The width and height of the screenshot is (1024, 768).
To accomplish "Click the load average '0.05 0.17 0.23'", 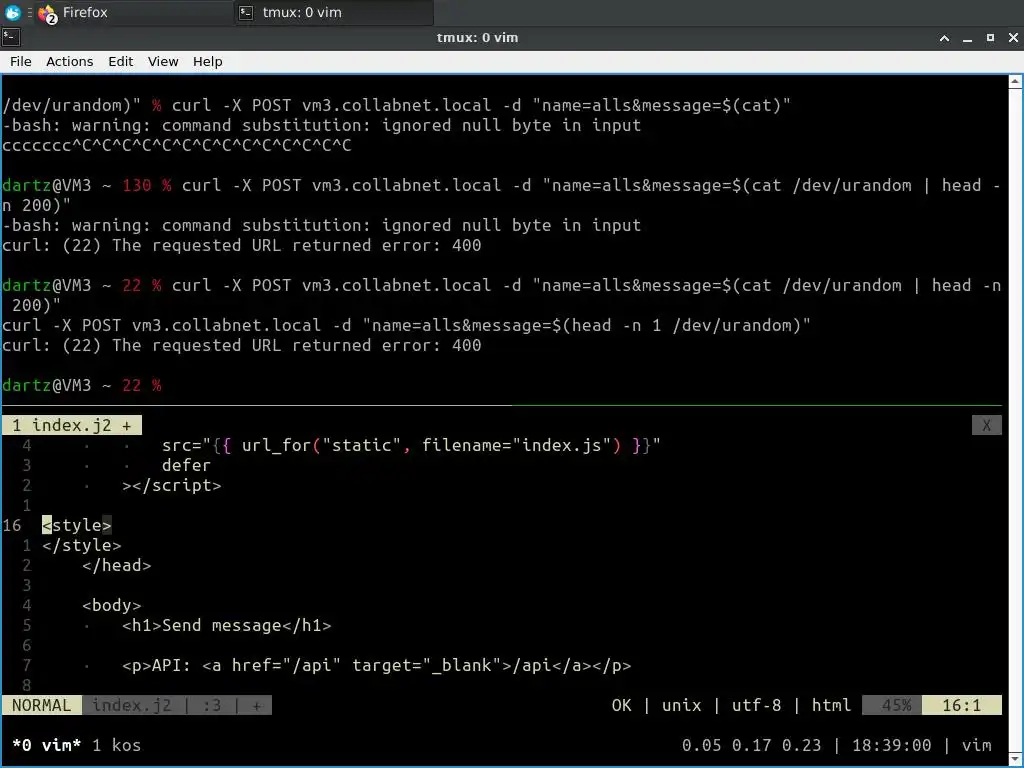I will (751, 745).
